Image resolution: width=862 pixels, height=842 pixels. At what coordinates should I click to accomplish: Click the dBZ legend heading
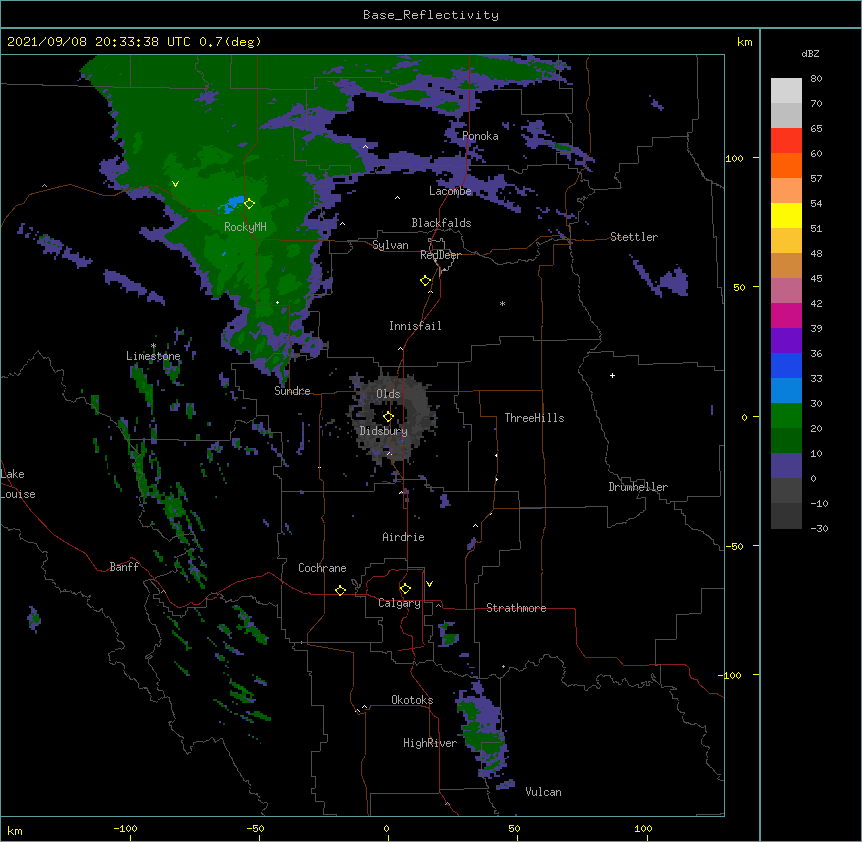pos(810,54)
